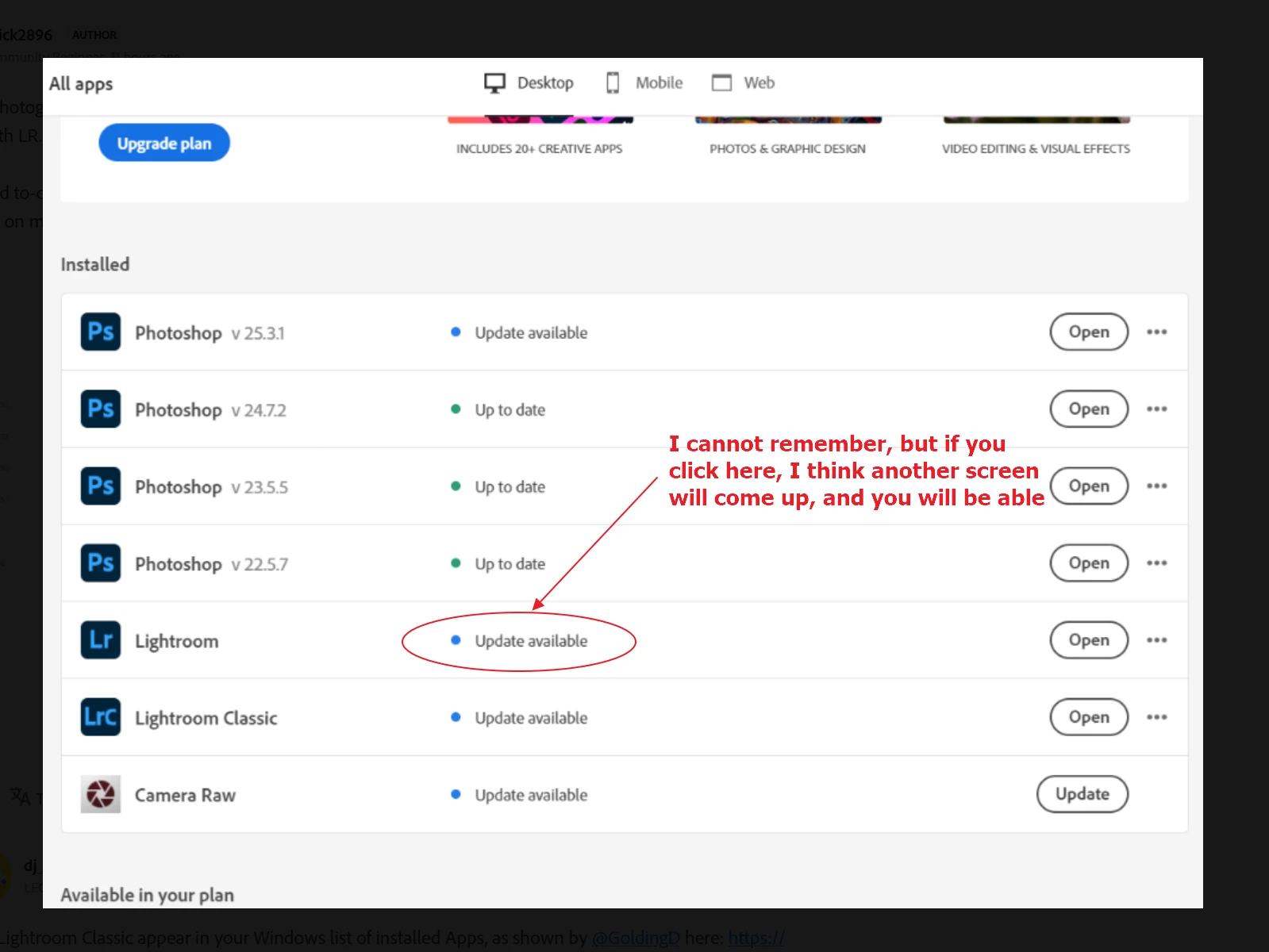Click the Camera Raw app name
This screenshot has height=952, width=1269.
(185, 795)
